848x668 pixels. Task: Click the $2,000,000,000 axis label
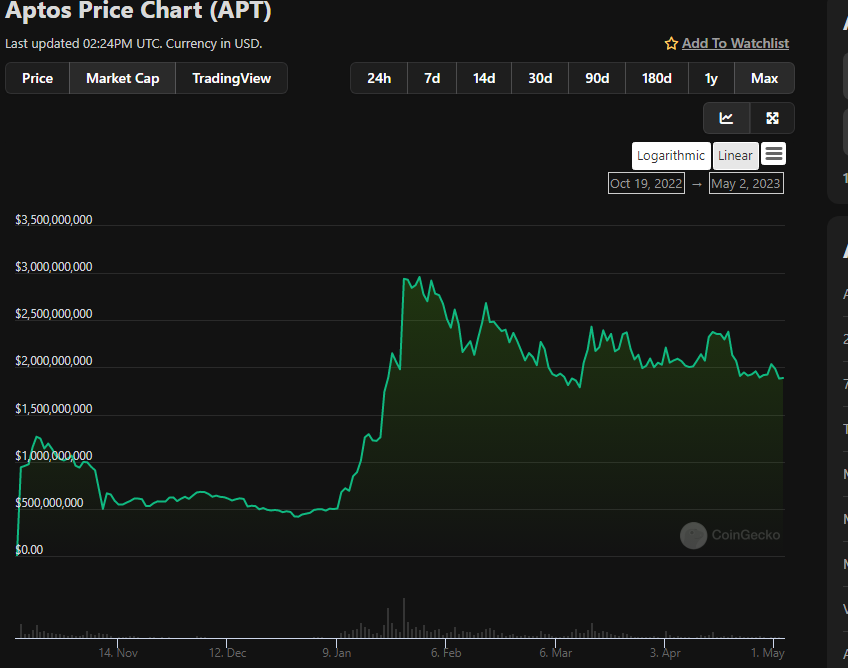click(x=54, y=361)
